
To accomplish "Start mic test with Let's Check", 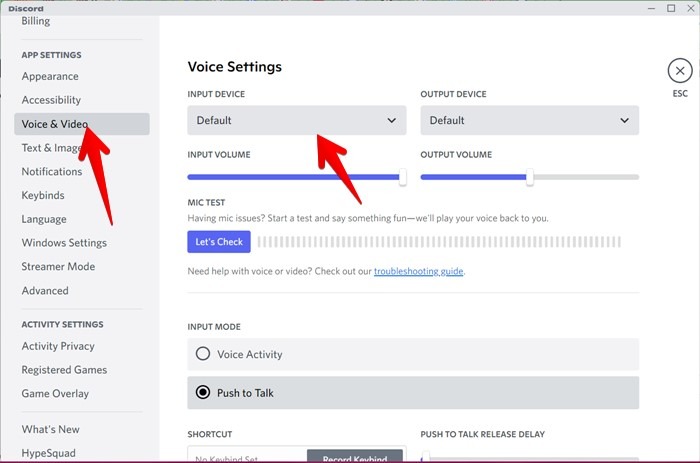I will (x=219, y=242).
